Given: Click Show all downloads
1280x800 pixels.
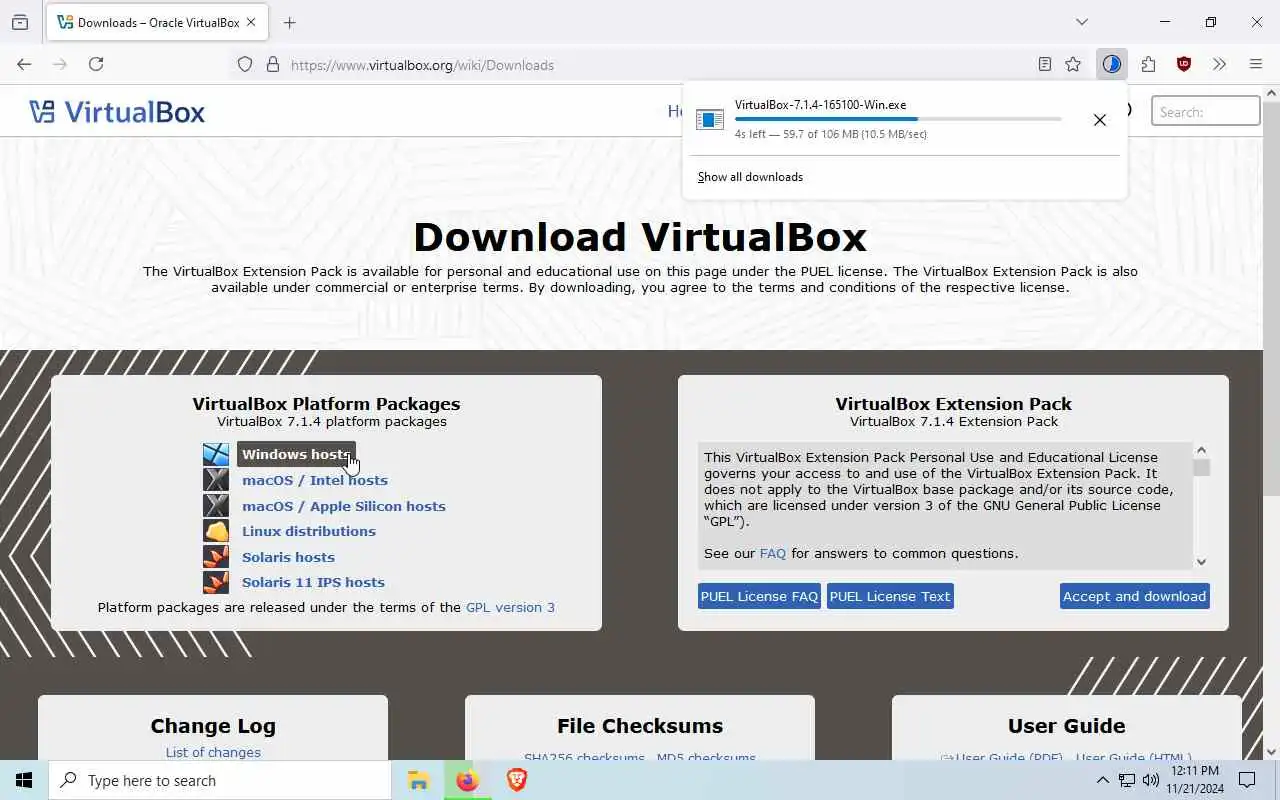Looking at the screenshot, I should tap(750, 177).
